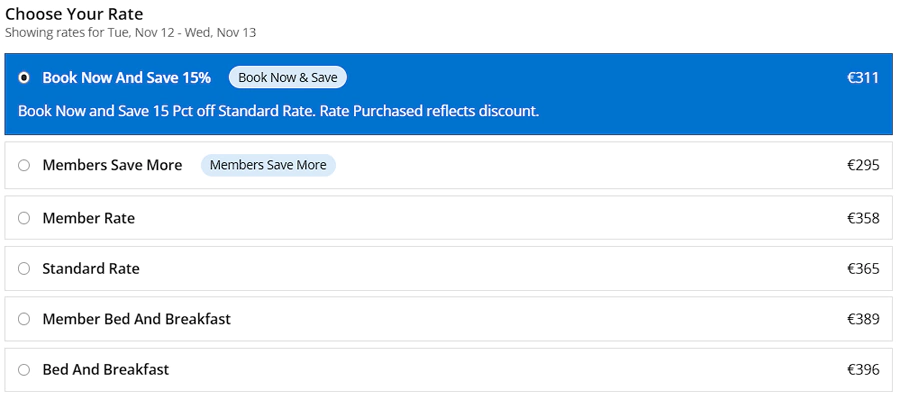Click the Standard Rate label text

[91, 269]
